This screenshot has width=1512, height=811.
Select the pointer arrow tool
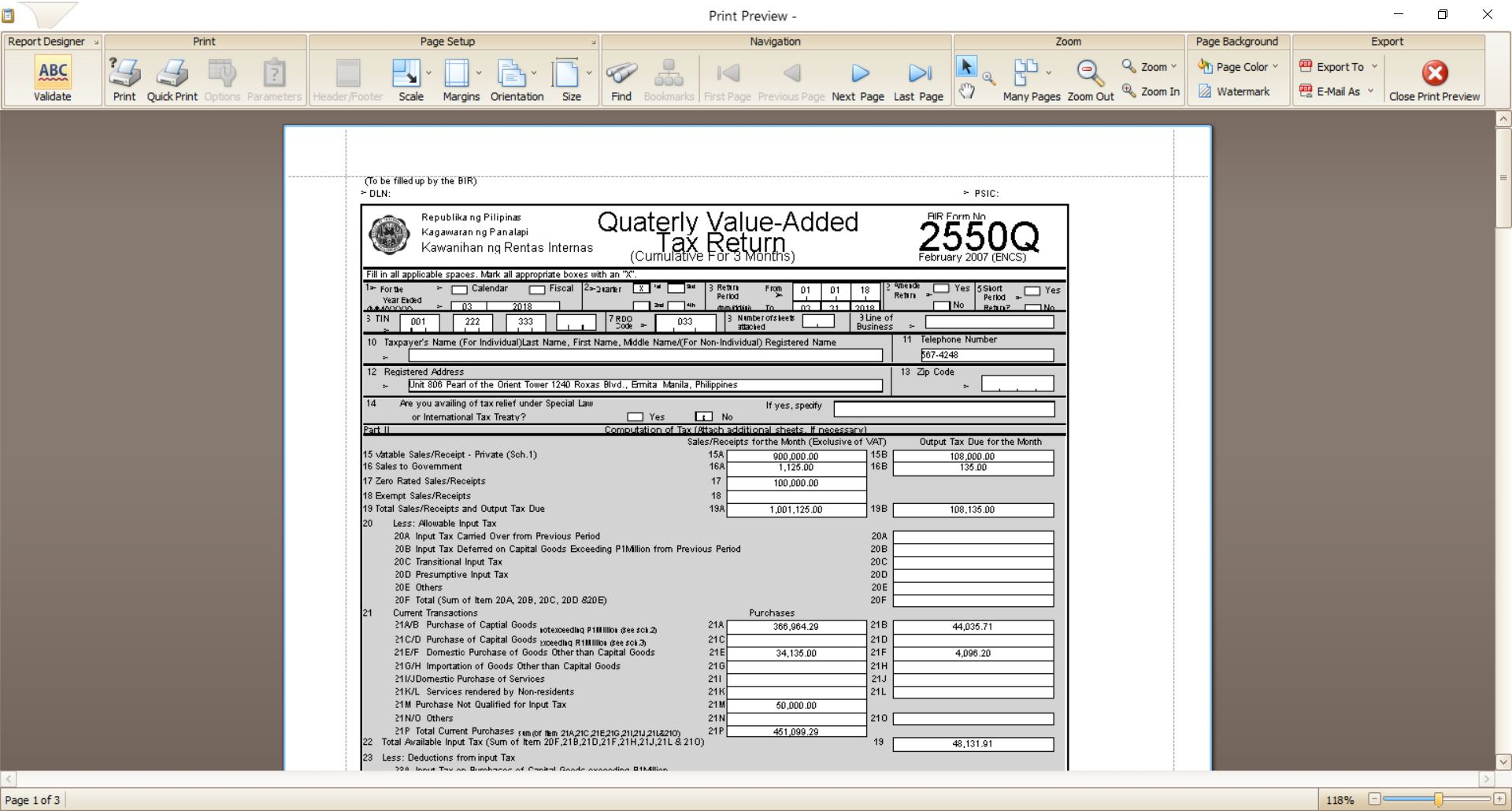tap(966, 66)
